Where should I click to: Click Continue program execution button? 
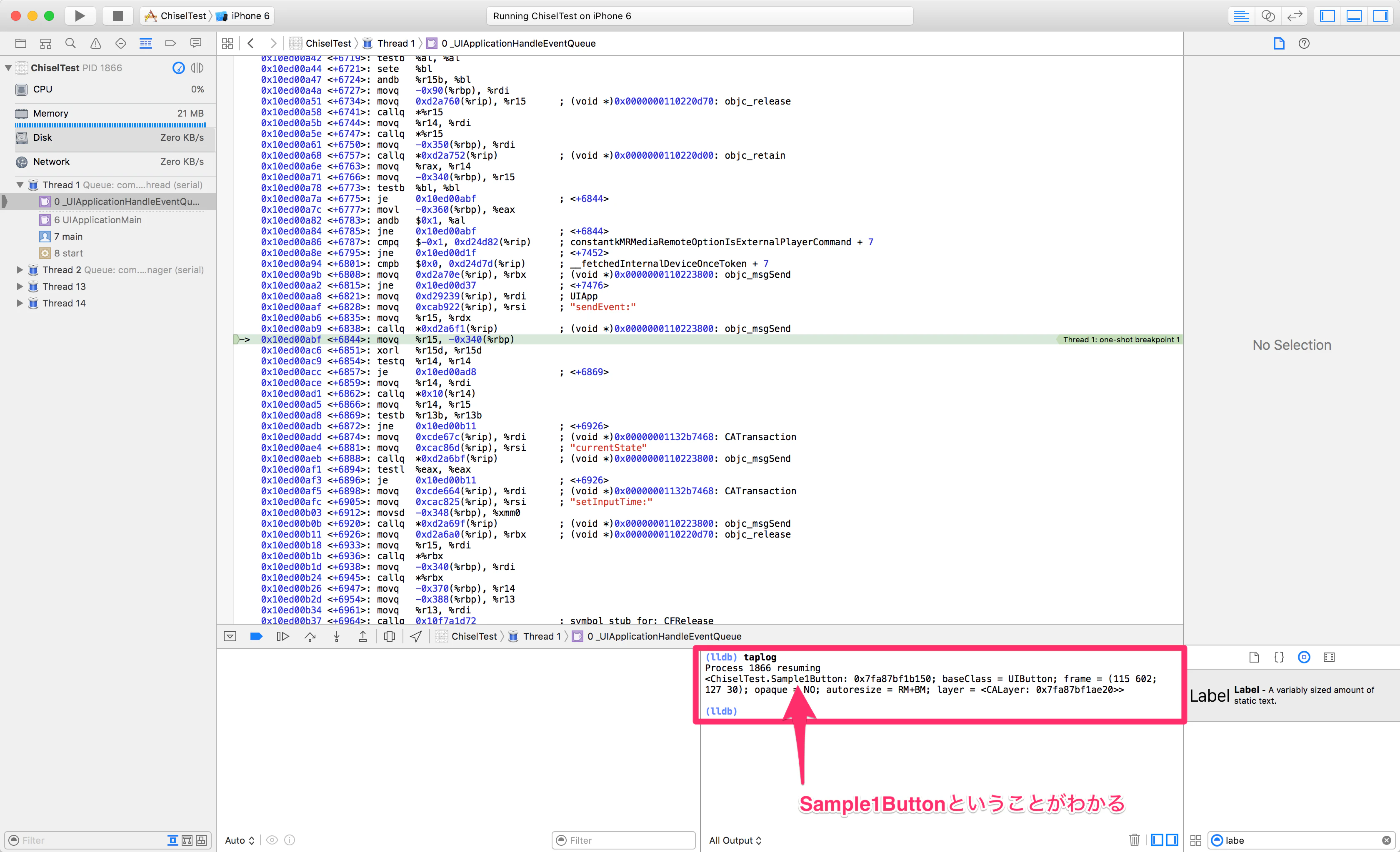coord(282,637)
